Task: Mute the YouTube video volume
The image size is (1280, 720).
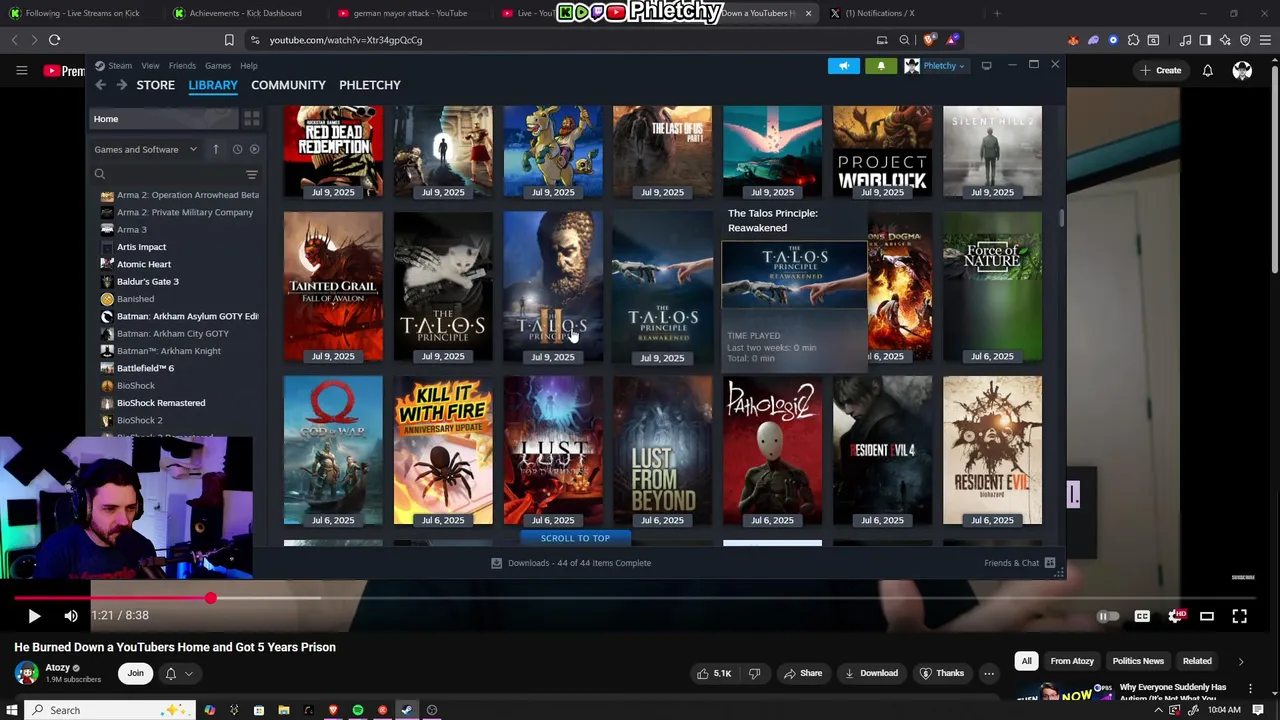Action: click(x=71, y=616)
